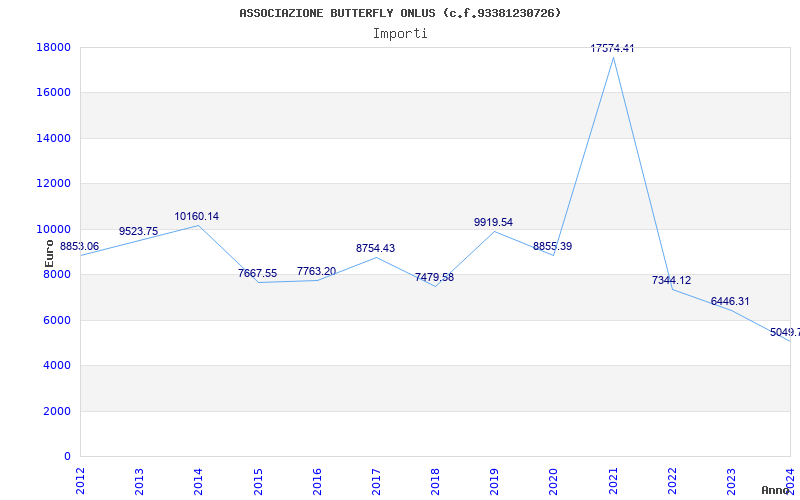
Task: Click the x-axis year 2022
Action: pyautogui.click(x=672, y=481)
